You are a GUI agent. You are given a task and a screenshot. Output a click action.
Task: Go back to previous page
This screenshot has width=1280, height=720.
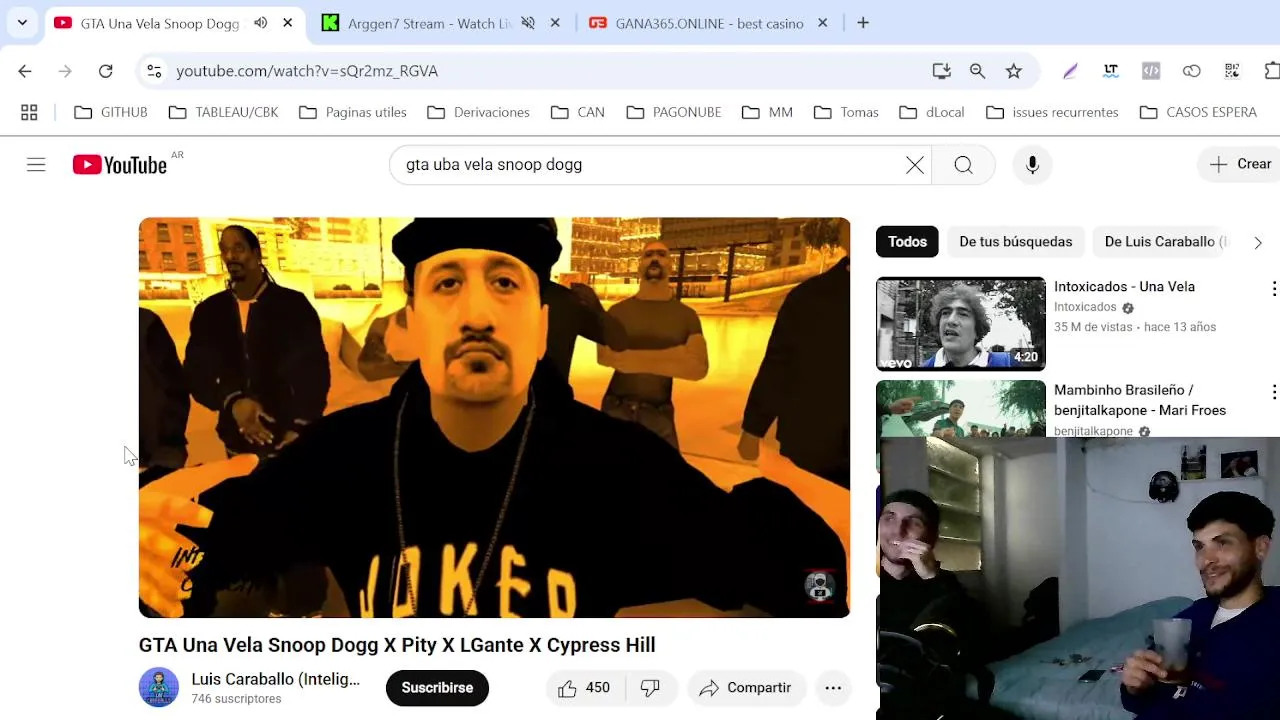click(x=25, y=71)
